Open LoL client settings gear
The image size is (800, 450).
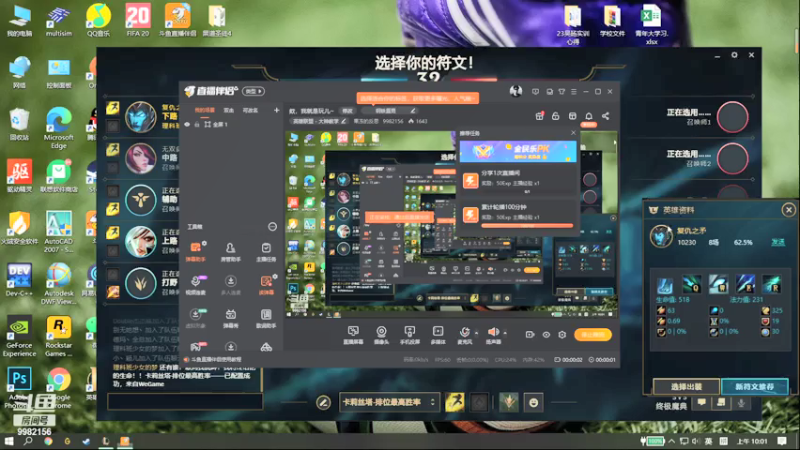(734, 55)
